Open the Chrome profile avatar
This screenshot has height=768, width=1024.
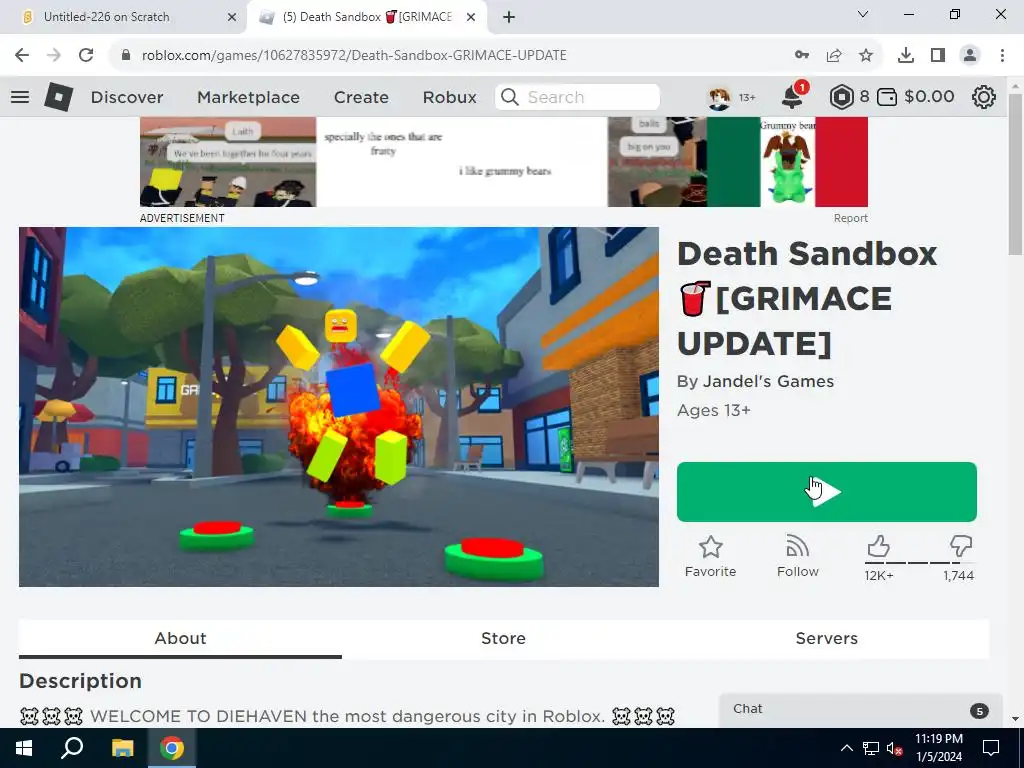tap(970, 56)
